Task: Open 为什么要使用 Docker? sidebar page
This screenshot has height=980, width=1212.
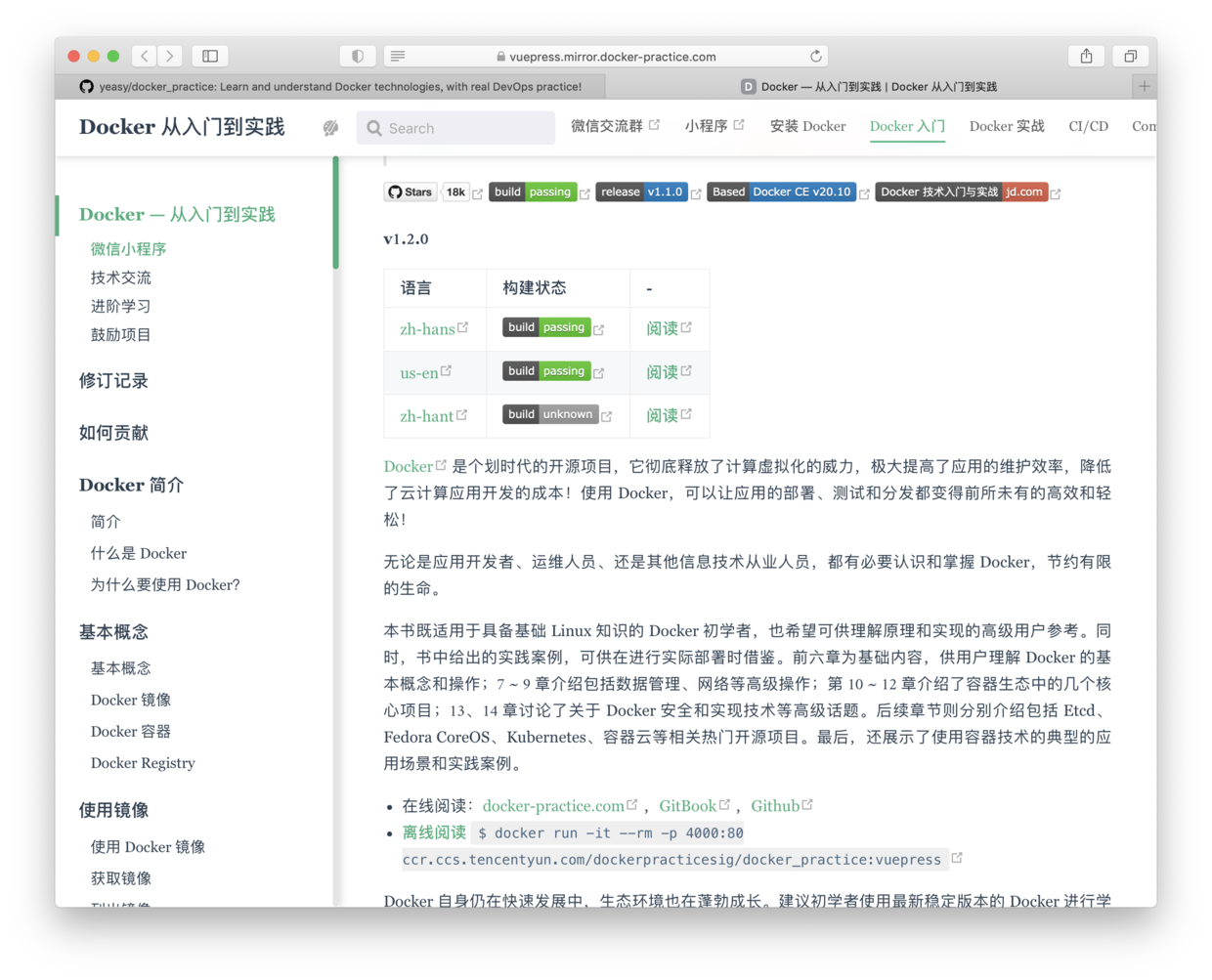Action: click(x=164, y=584)
